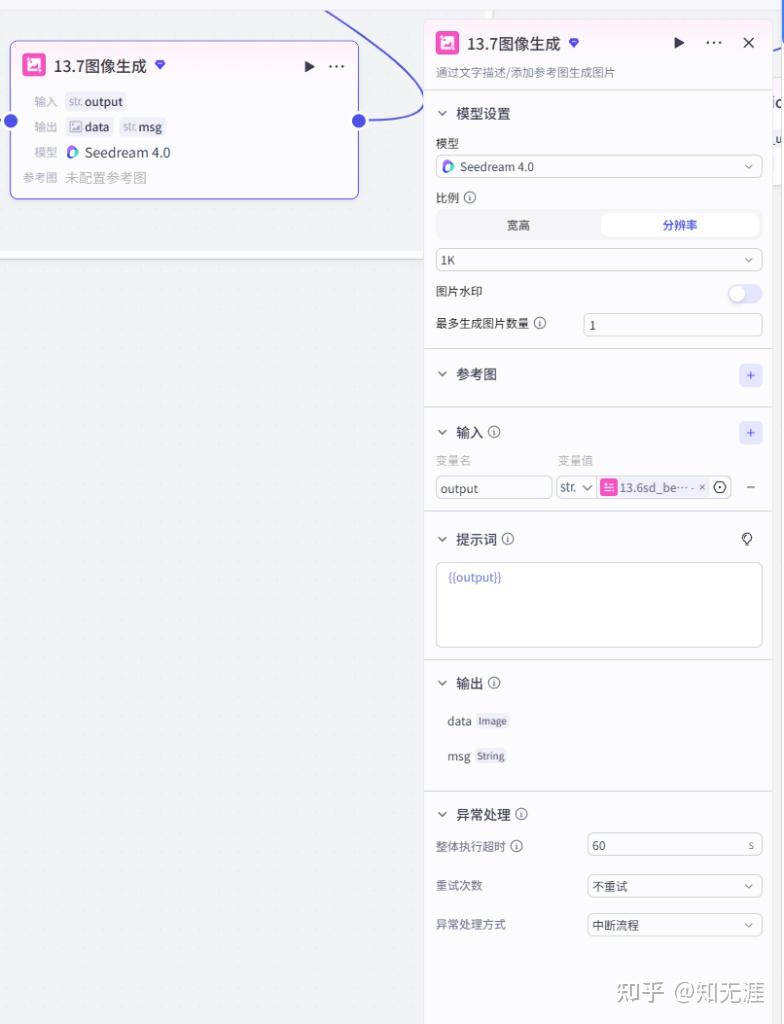The image size is (784, 1024).
Task: Delete the output input row with minus
Action: 751,487
